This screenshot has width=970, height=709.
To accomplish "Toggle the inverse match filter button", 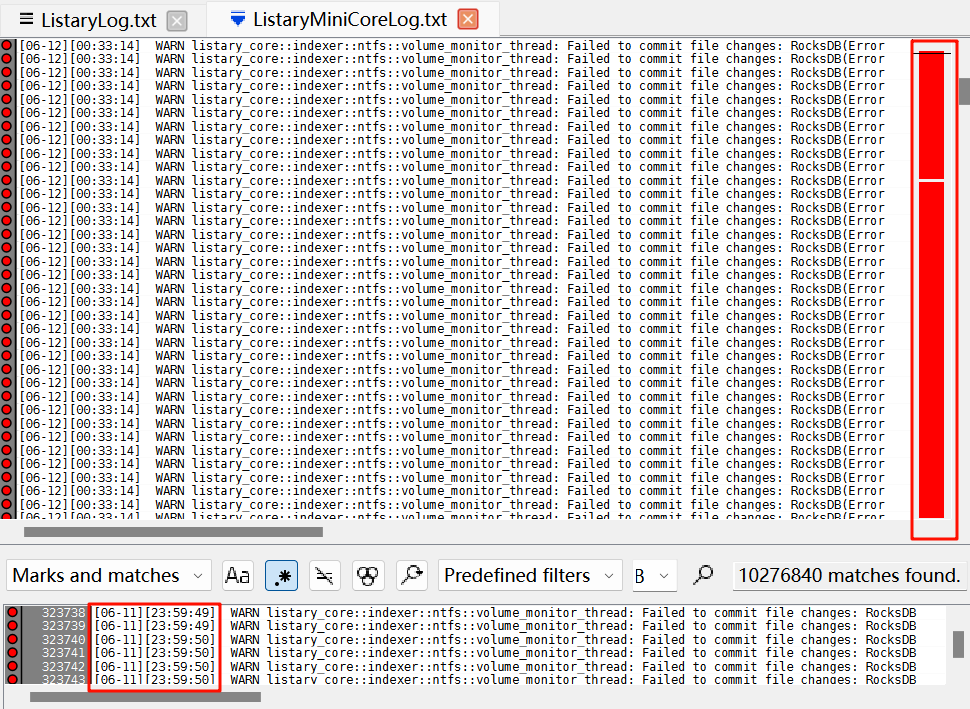I will point(324,575).
